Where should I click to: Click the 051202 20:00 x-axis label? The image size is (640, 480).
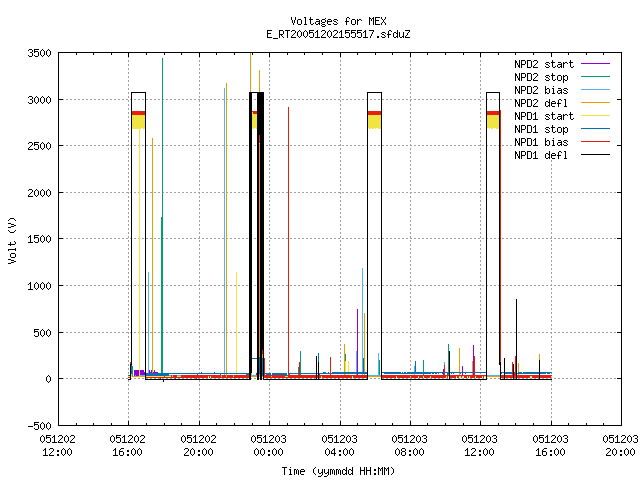[x=198, y=445]
